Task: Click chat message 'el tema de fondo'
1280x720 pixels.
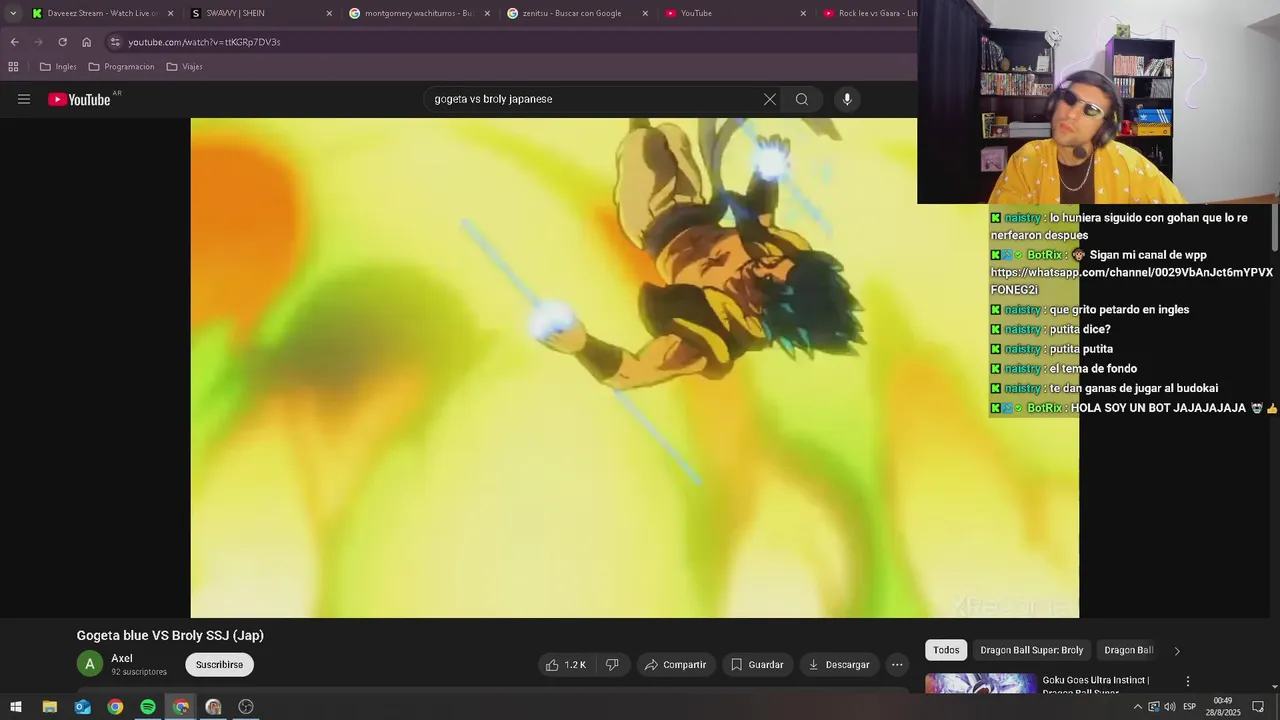Action: [x=1093, y=369]
